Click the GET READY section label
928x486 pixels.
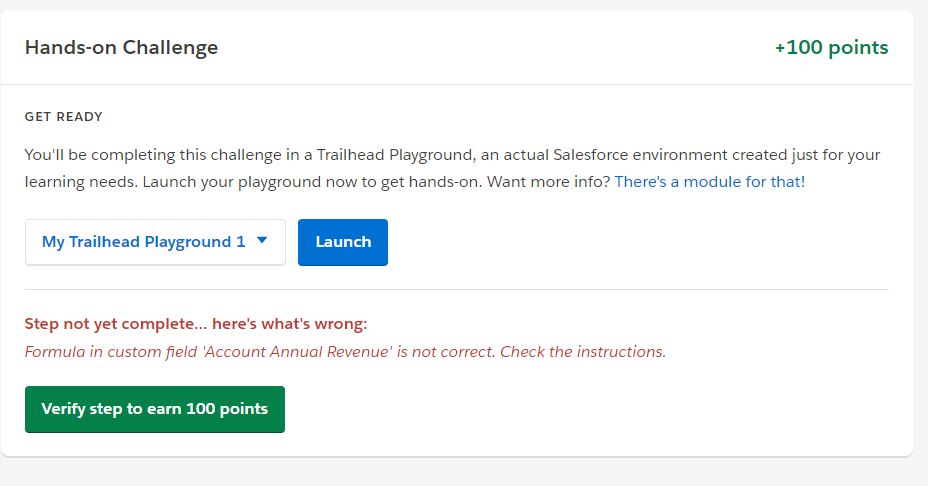(64, 117)
